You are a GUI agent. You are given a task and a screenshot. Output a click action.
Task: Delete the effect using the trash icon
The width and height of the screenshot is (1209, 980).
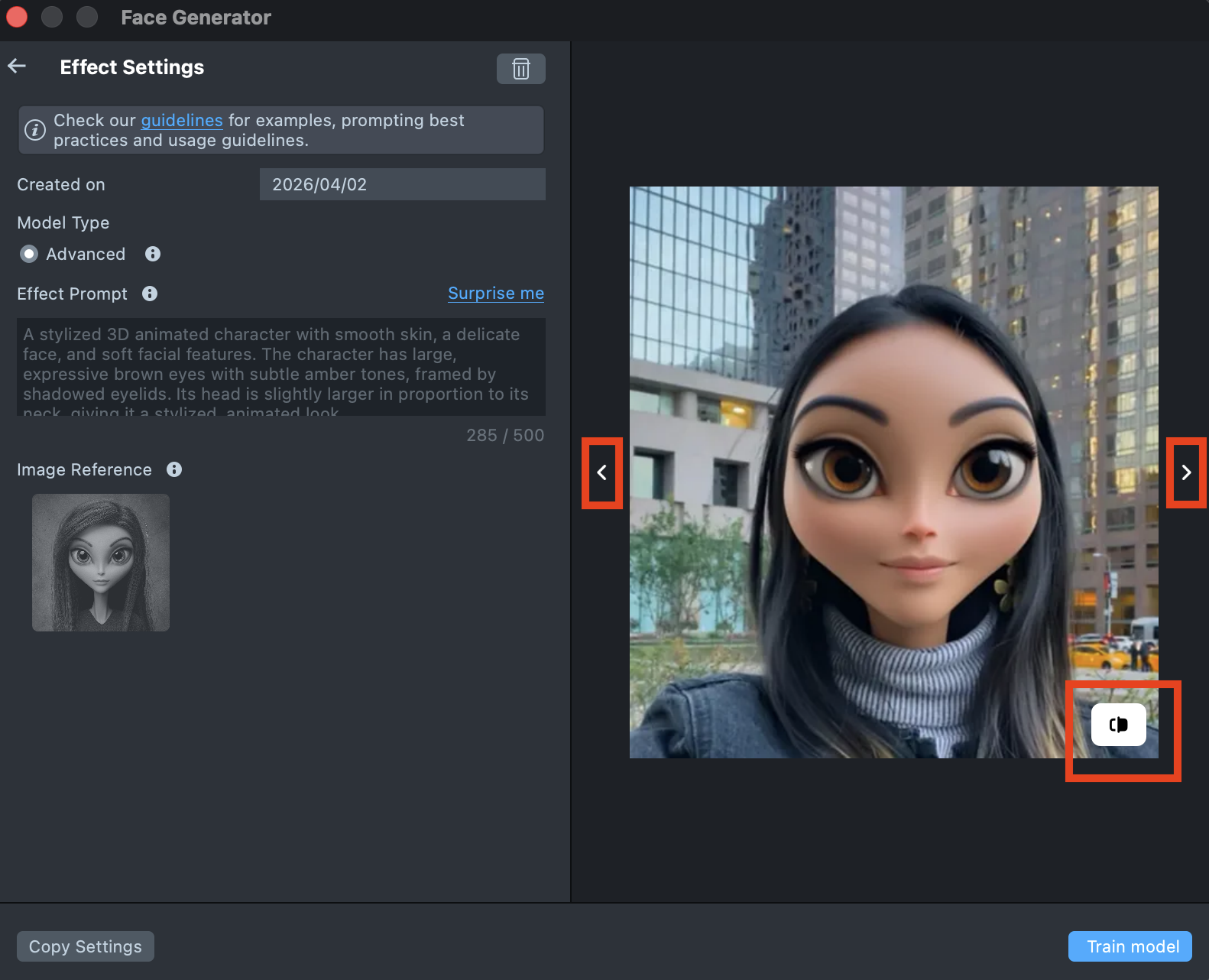pyautogui.click(x=520, y=69)
